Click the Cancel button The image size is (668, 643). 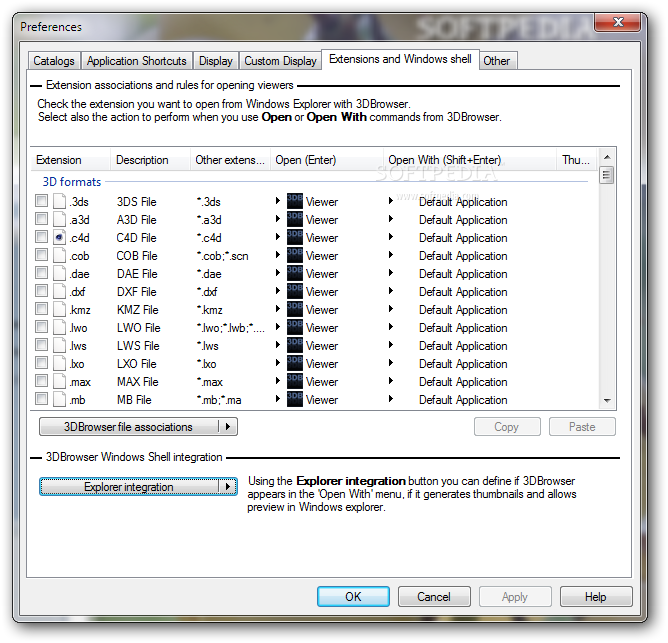434,596
